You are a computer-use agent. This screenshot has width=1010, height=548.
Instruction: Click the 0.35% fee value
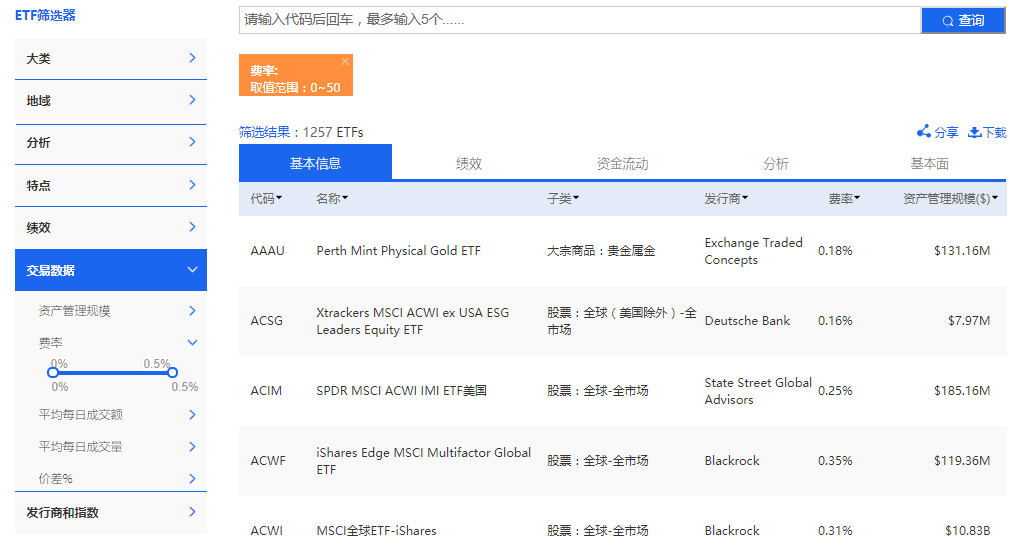(835, 461)
